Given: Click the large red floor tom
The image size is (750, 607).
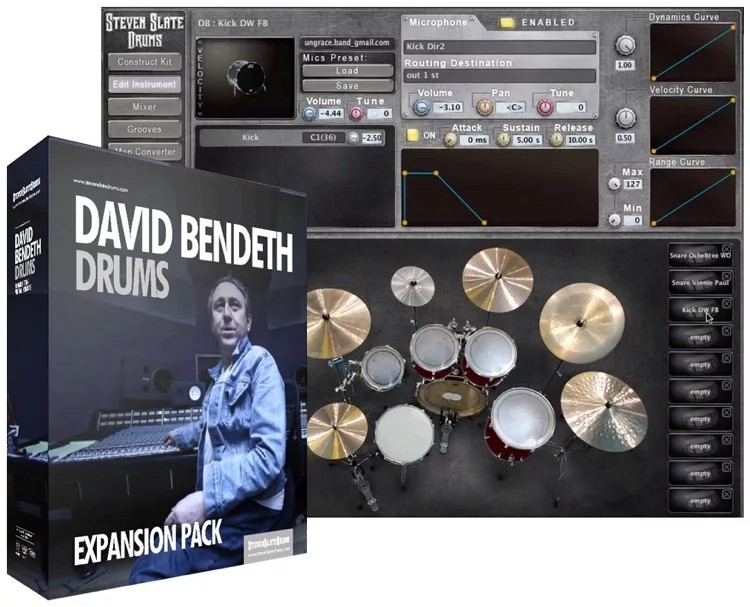Looking at the screenshot, I should click(x=521, y=423).
